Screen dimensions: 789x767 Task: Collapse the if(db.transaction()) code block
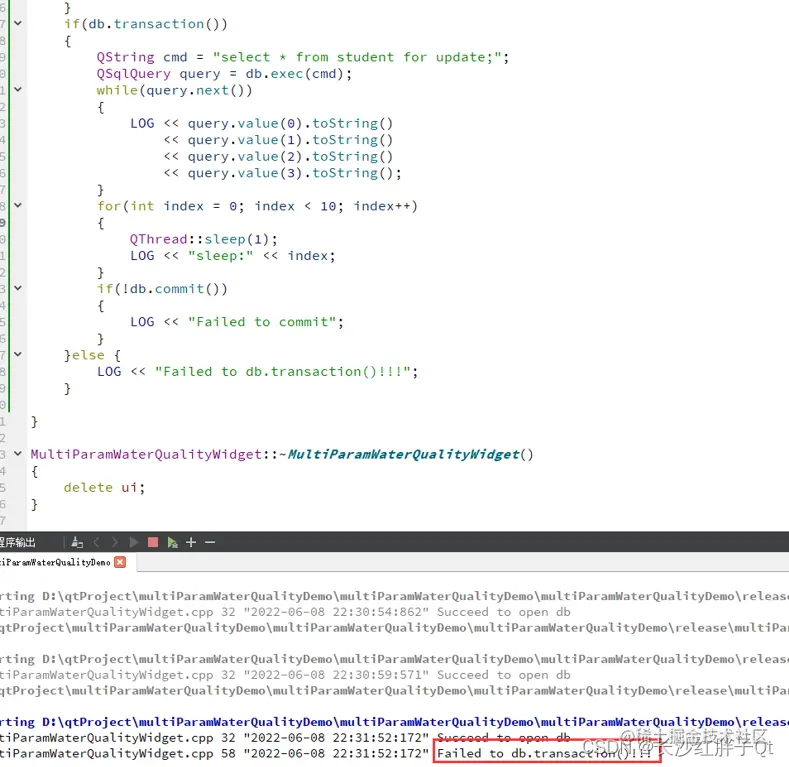[x=18, y=23]
